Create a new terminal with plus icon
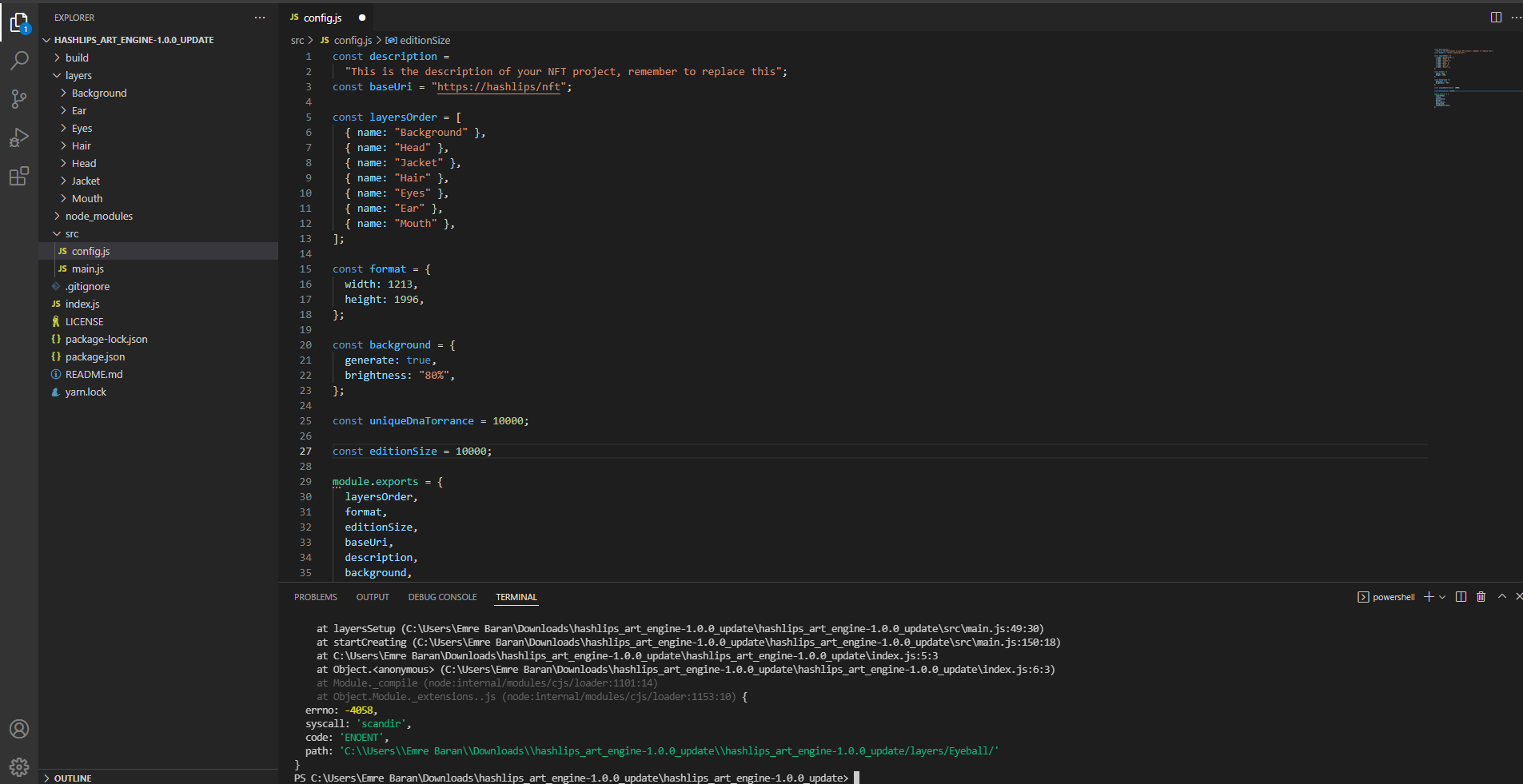Viewport: 1523px width, 784px height. pos(1429,597)
